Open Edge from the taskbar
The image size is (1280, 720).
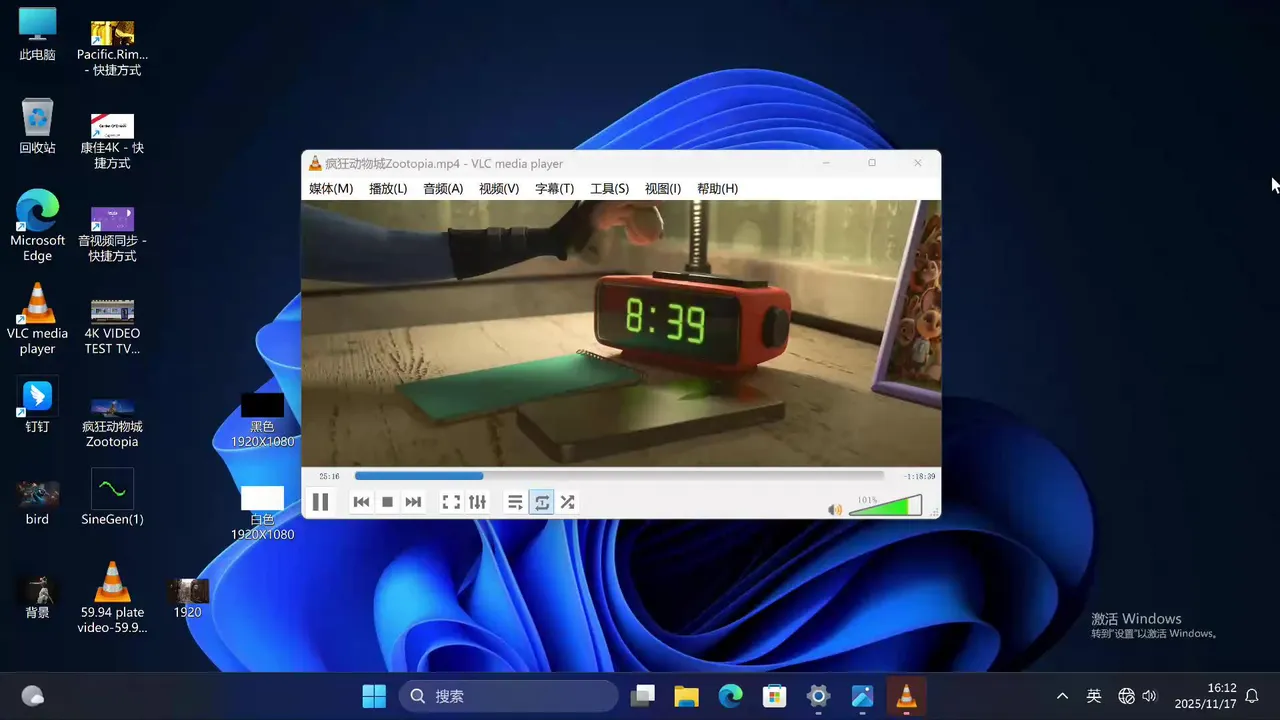tap(730, 696)
